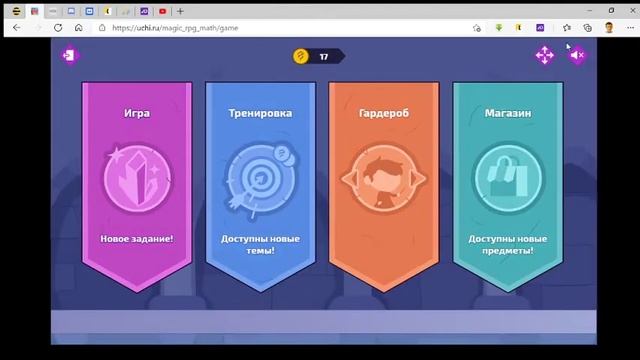This screenshot has width=640, height=360.
Task: Go back with the browser back arrow
Action: click(x=16, y=28)
